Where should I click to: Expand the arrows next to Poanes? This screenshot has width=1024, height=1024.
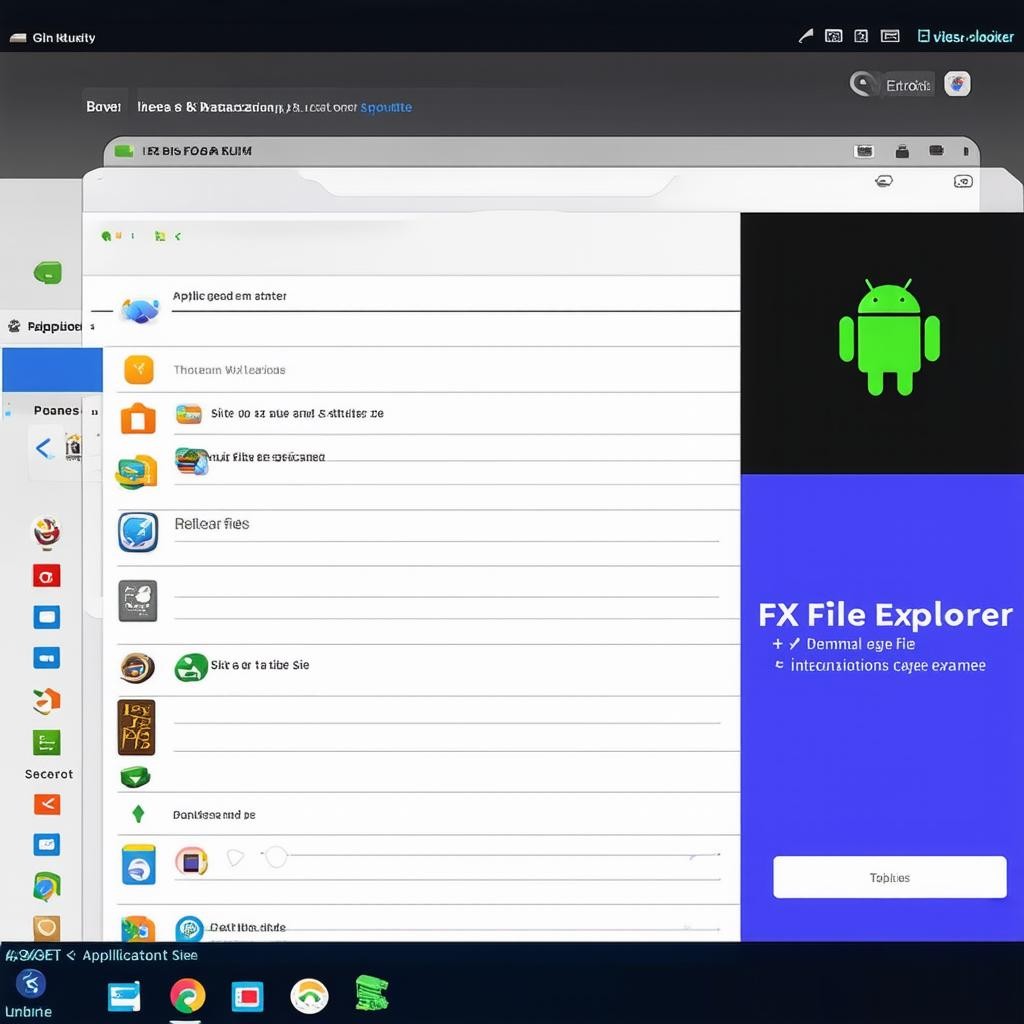pos(94,411)
